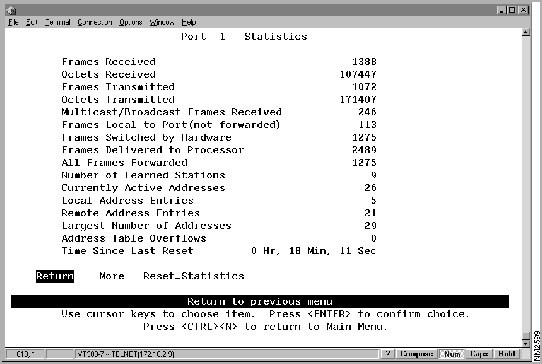This screenshot has width=542, height=364.
Task: Toggle the Hold indicator in the status bar
Action: [507, 354]
